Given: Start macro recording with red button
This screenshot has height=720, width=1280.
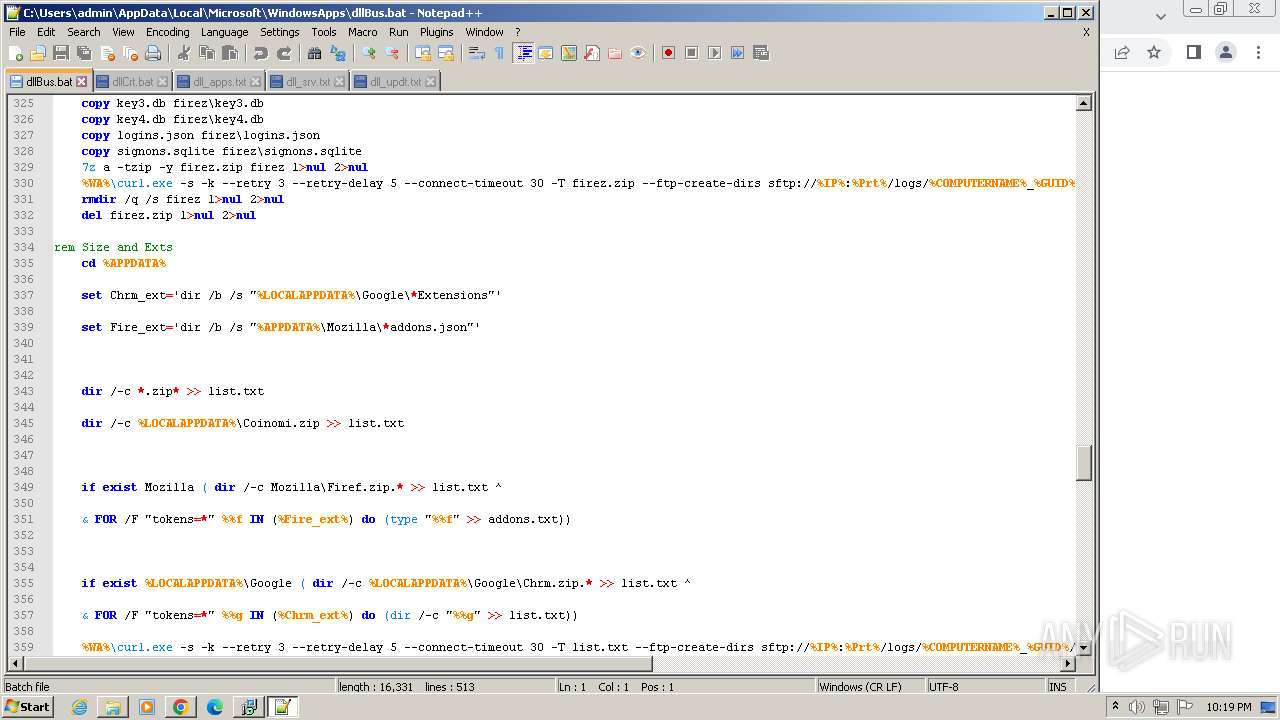Looking at the screenshot, I should [x=668, y=53].
